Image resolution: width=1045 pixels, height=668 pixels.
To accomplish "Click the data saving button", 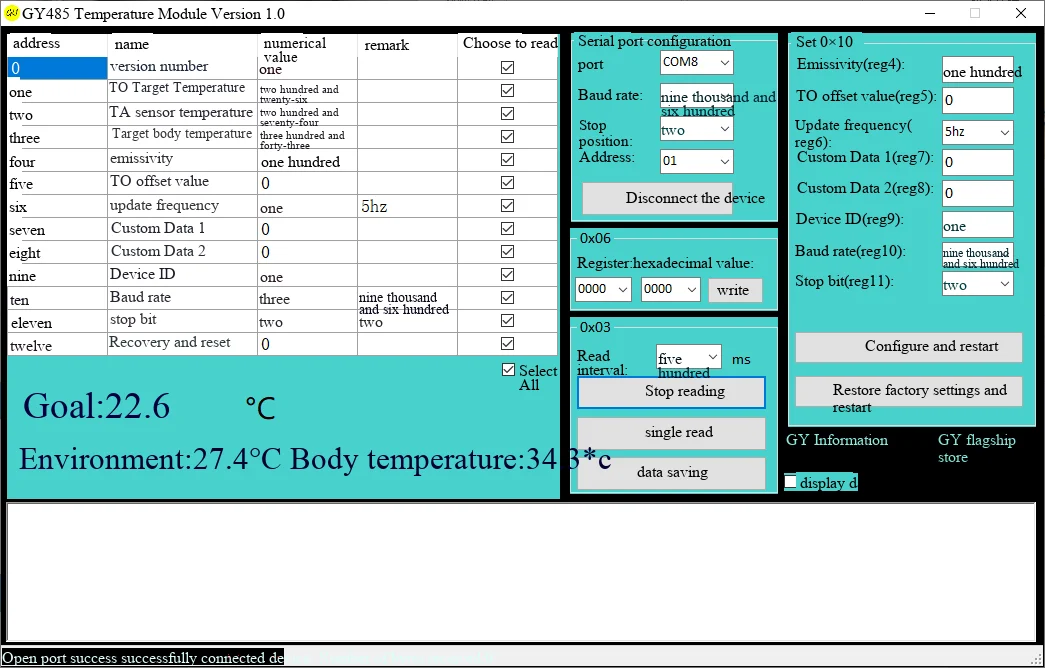I will tap(671, 473).
